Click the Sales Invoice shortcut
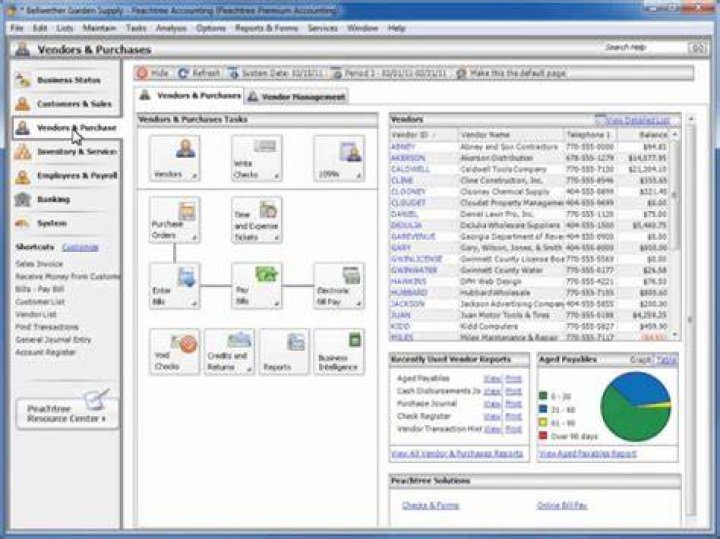Viewport: 720px width, 539px height. pyautogui.click(x=39, y=264)
